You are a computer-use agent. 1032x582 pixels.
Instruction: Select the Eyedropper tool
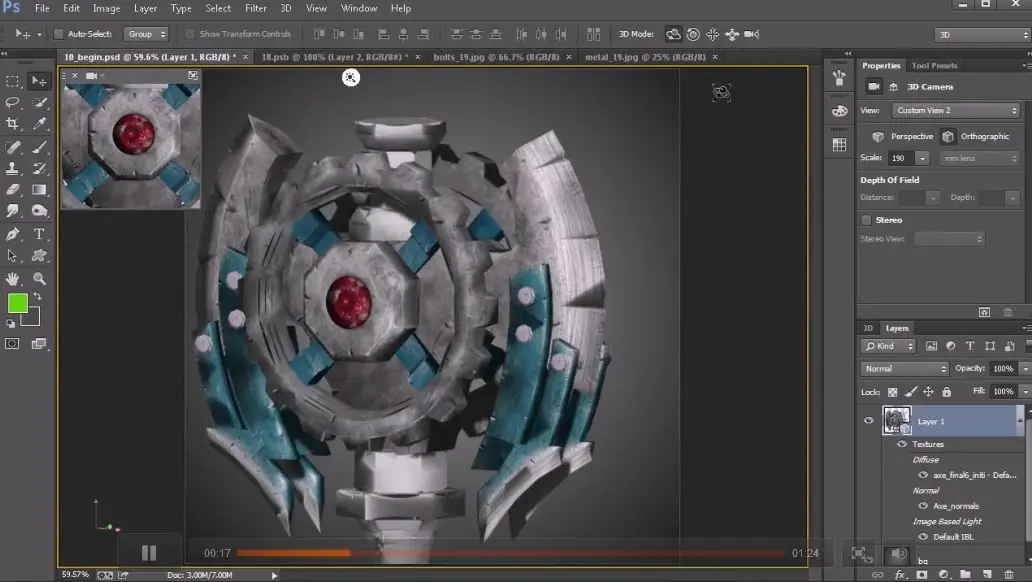[40, 124]
